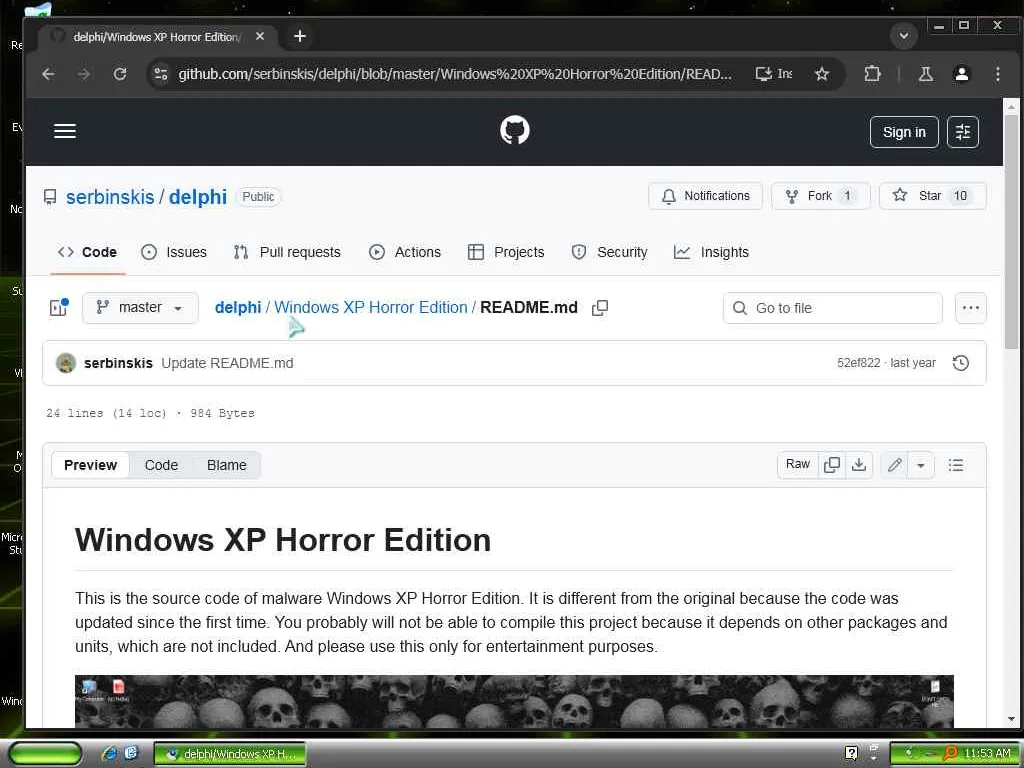
Task: Expand more edit options caret
Action: pyautogui.click(x=921, y=465)
